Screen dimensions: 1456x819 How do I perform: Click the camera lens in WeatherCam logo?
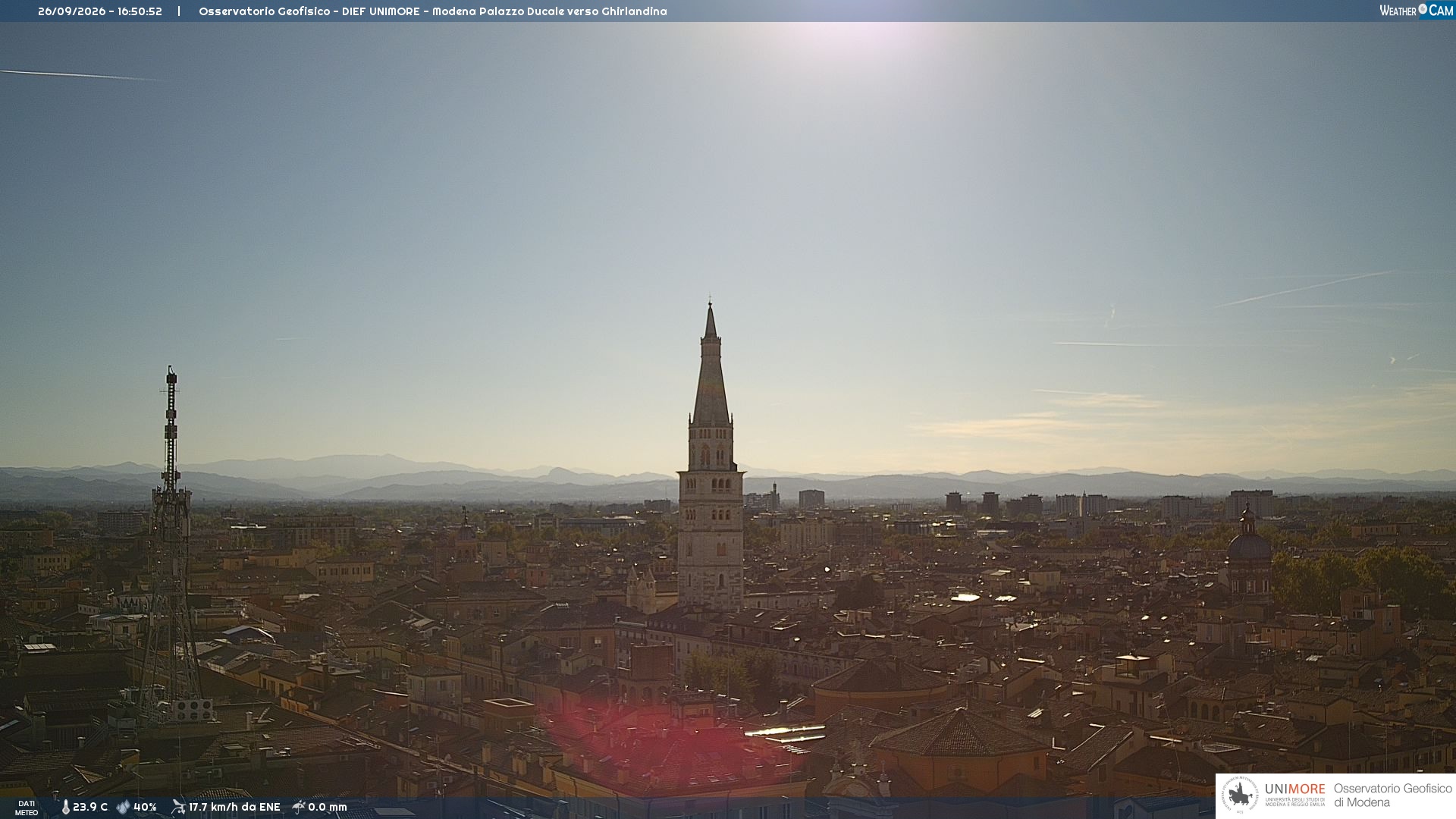click(x=1423, y=9)
